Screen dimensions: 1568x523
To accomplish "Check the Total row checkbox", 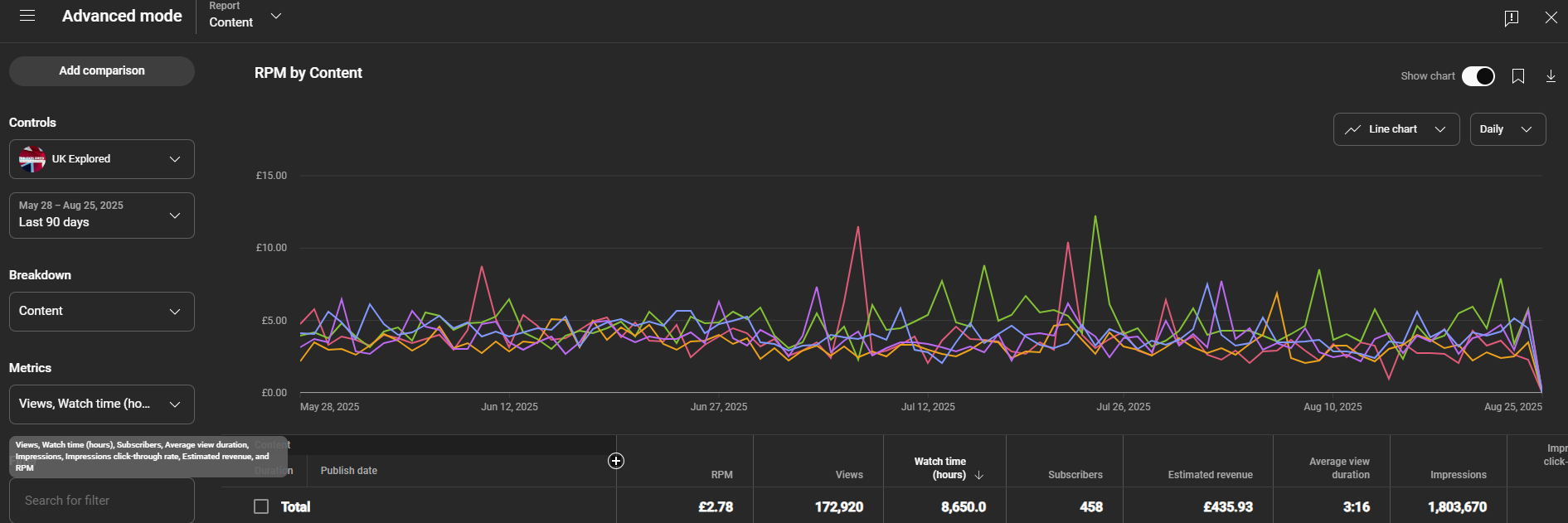I will coord(261,506).
